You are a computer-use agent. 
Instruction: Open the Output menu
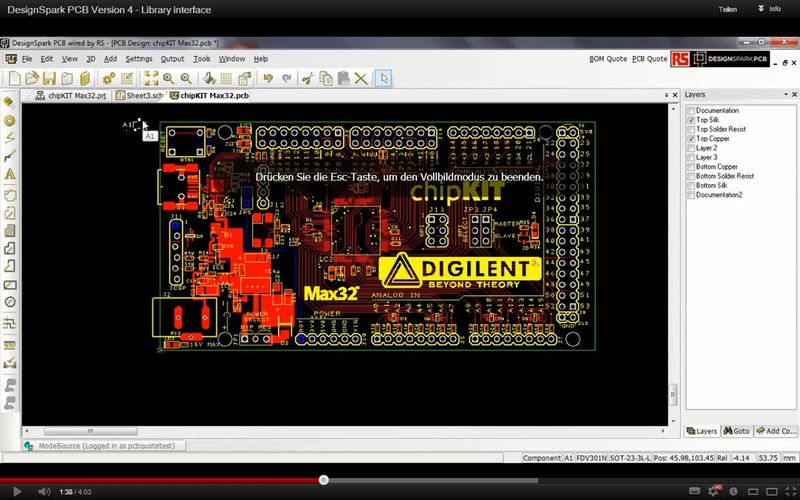[x=172, y=59]
